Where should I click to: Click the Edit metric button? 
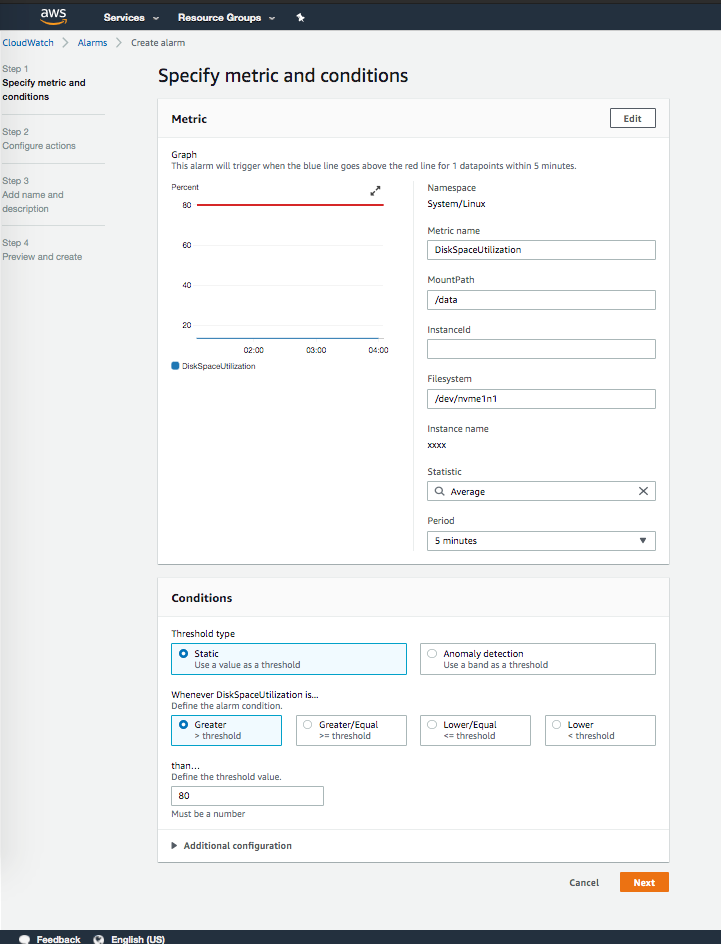(632, 118)
